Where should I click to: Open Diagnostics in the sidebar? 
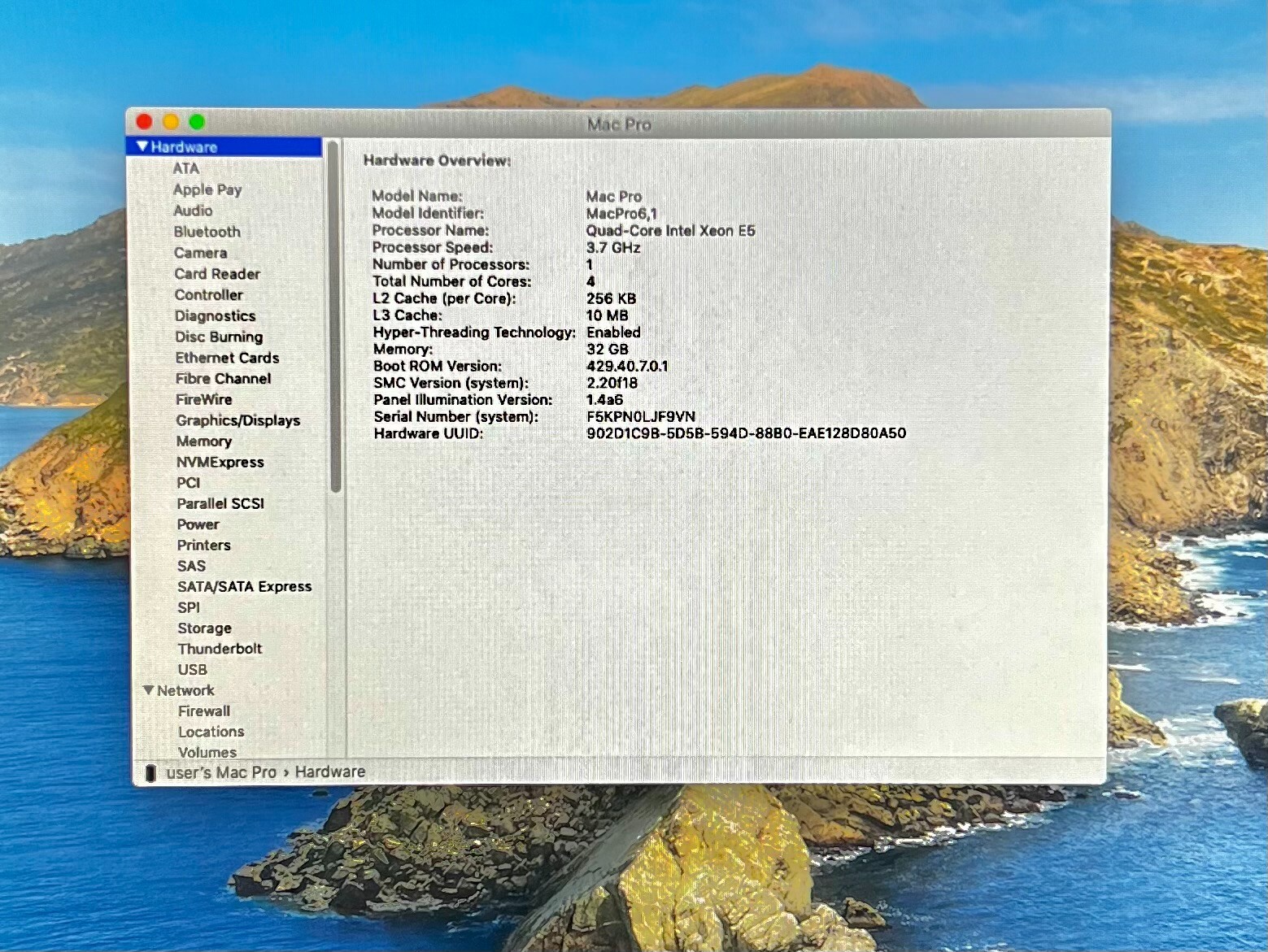(x=215, y=316)
